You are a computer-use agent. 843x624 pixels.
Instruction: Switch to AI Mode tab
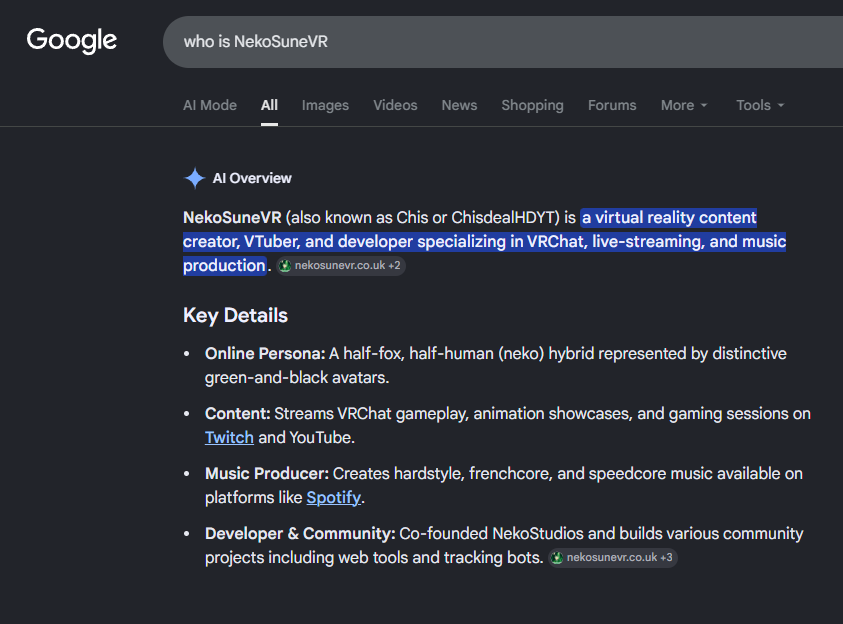(x=210, y=105)
